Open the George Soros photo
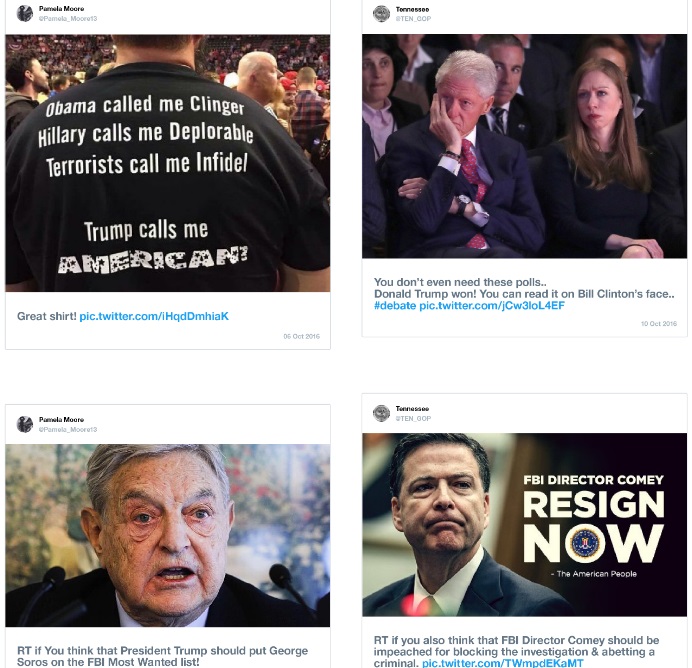The image size is (692, 668). click(168, 535)
